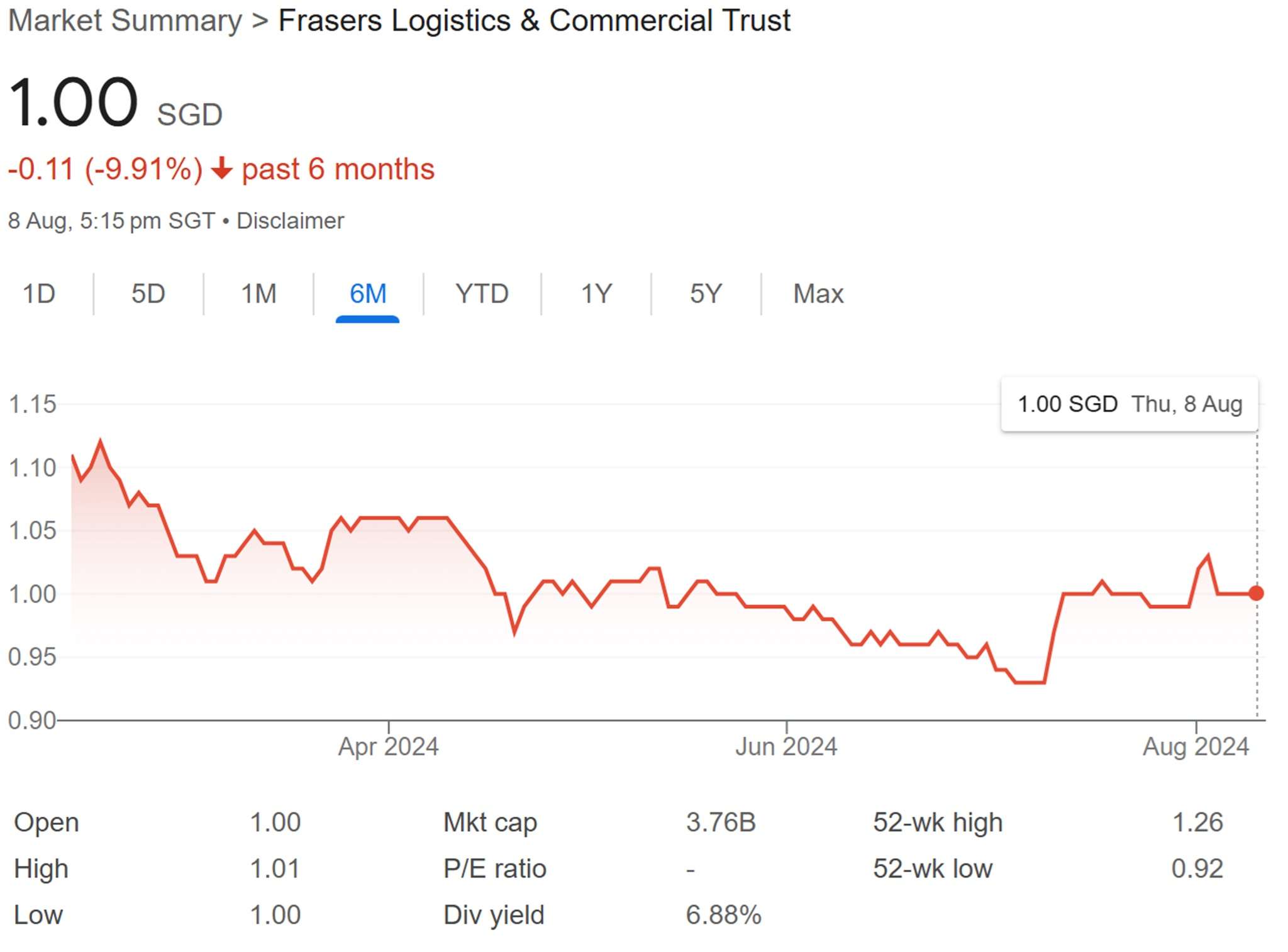The height and width of the screenshot is (952, 1288).
Task: Open the Disclaimer link
Action: [290, 221]
